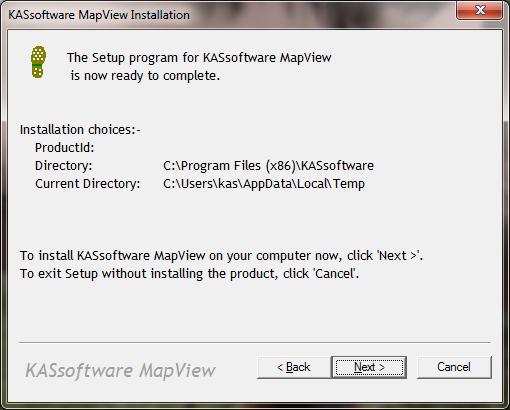Abort installation with the Cancel button
The height and width of the screenshot is (410, 510).
coord(454,367)
